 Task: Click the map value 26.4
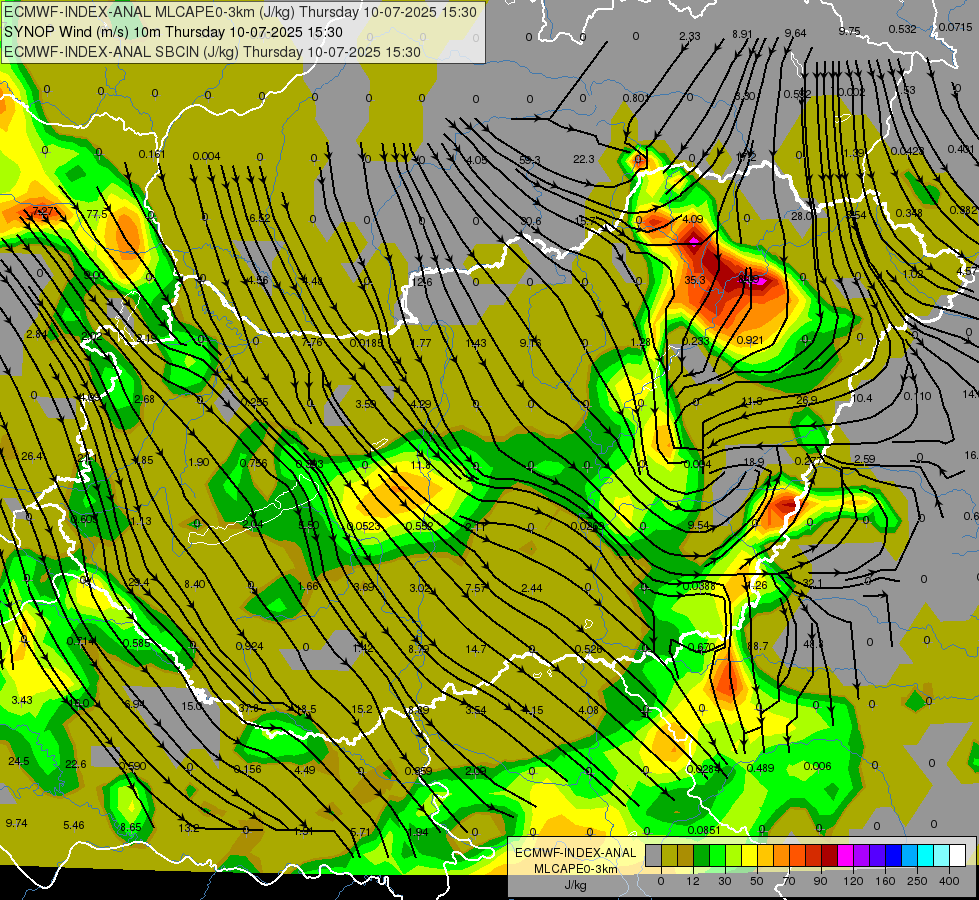(32, 456)
